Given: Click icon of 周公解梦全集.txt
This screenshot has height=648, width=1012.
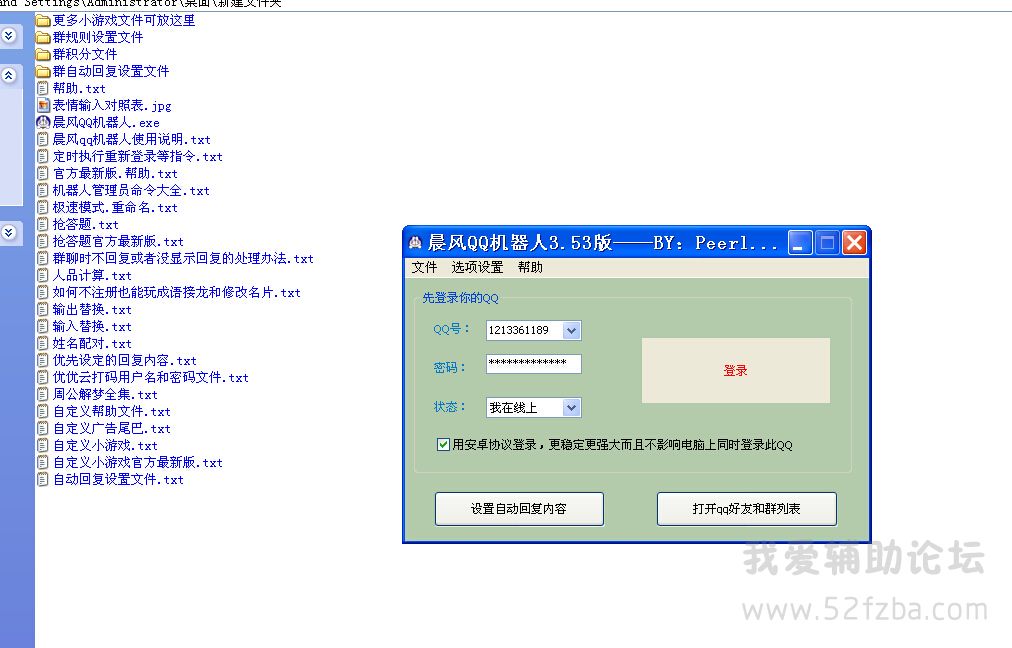Looking at the screenshot, I should 43,394.
